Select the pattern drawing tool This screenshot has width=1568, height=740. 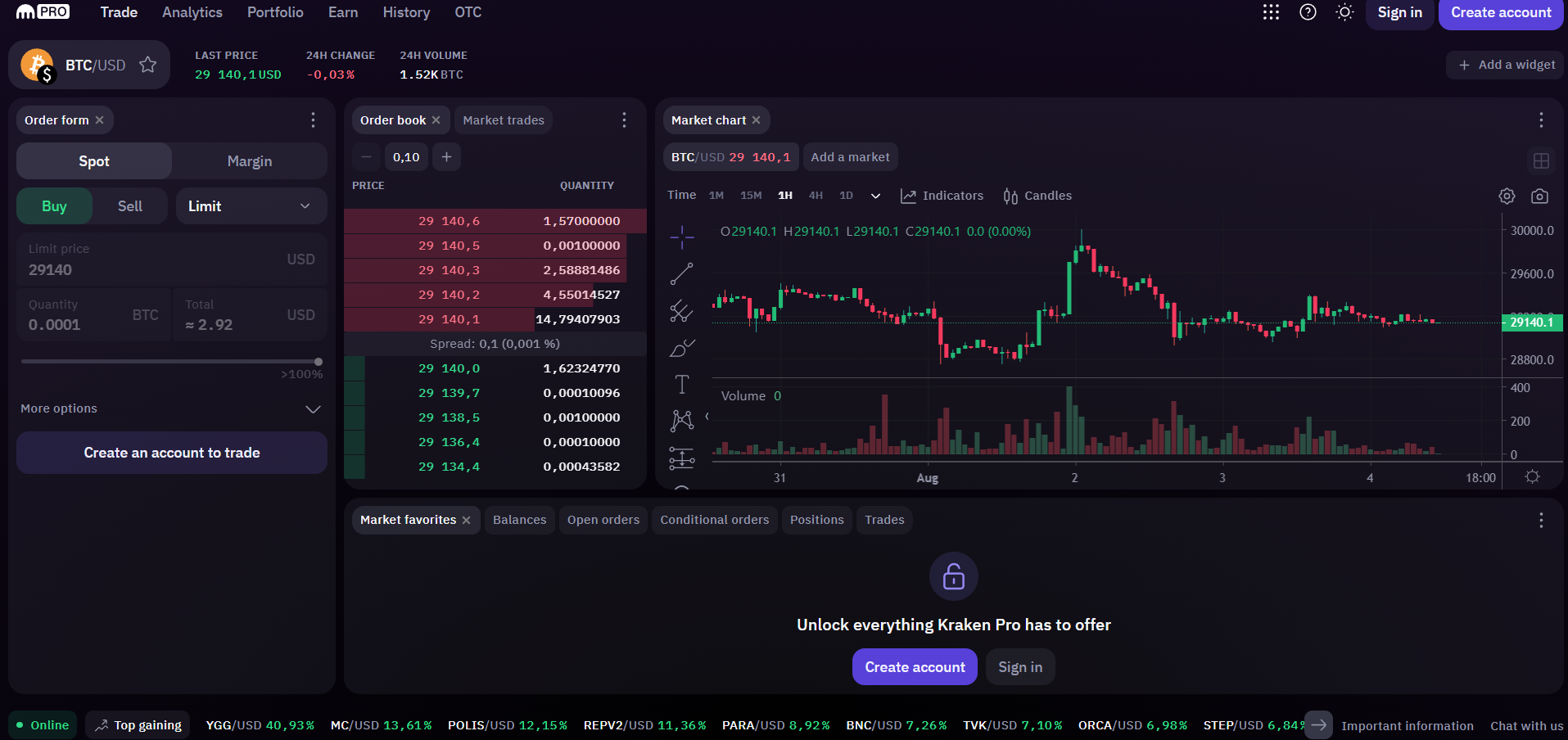point(681,421)
